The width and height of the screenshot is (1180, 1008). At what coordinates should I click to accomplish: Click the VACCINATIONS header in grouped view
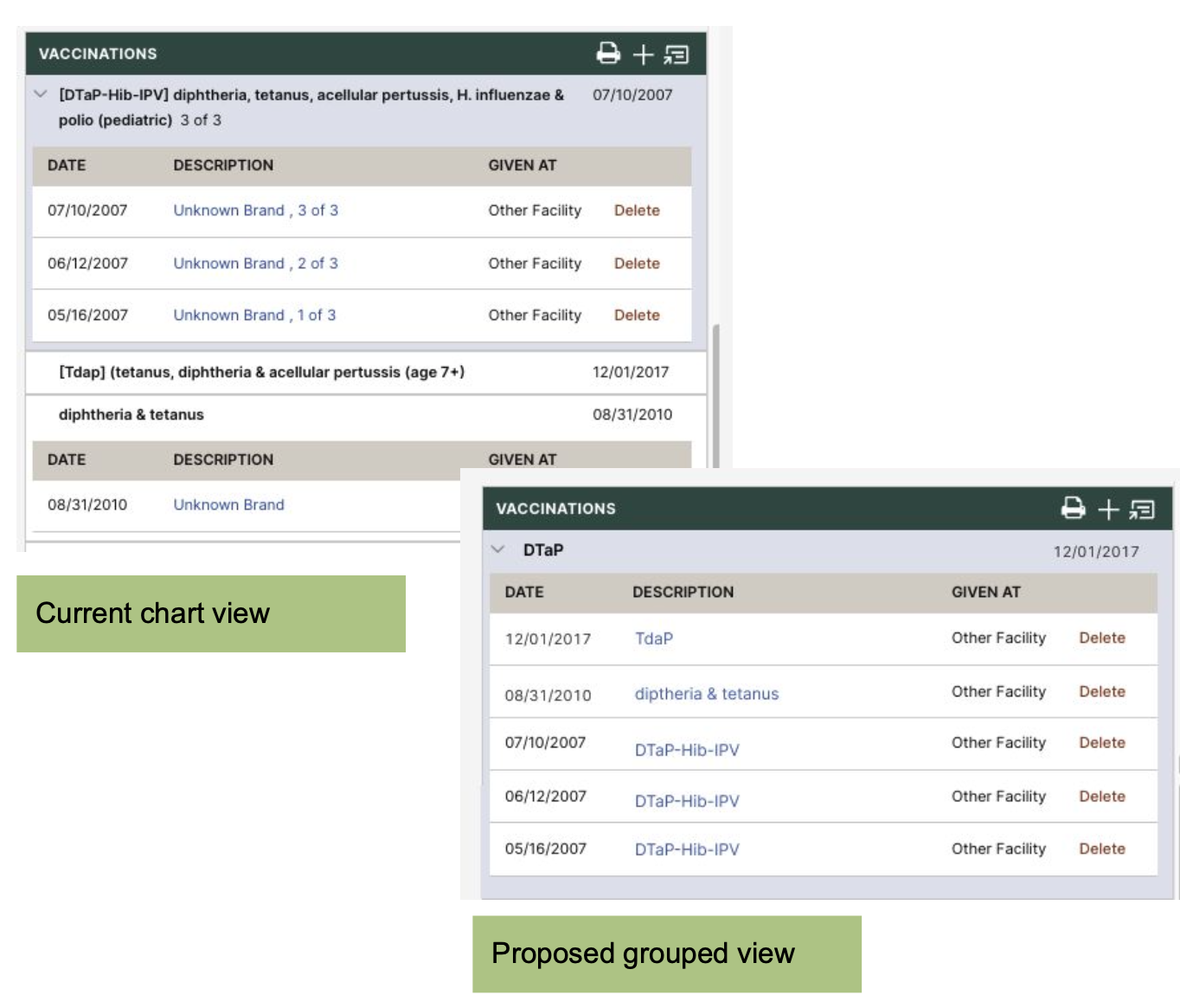556,509
